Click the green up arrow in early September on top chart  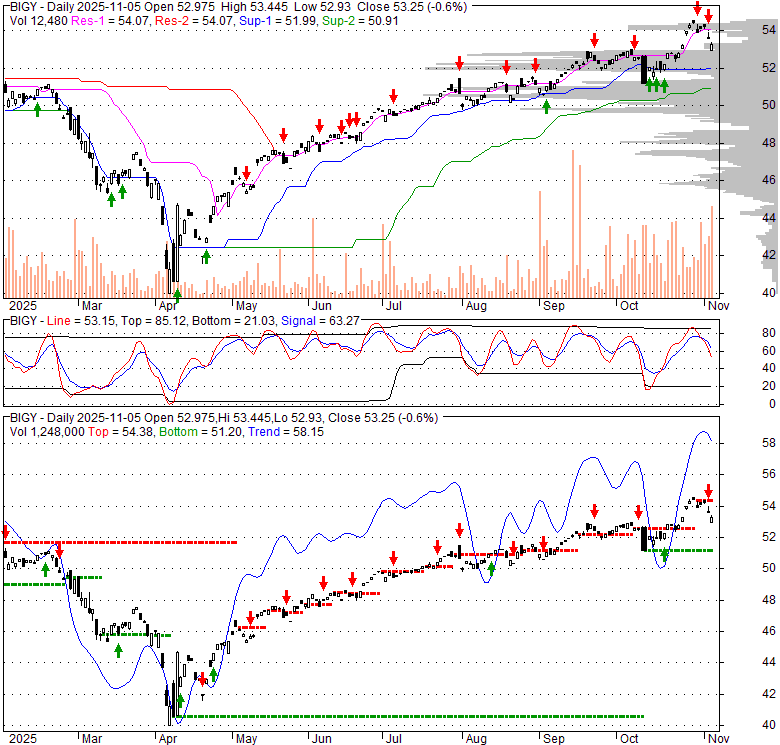(546, 106)
